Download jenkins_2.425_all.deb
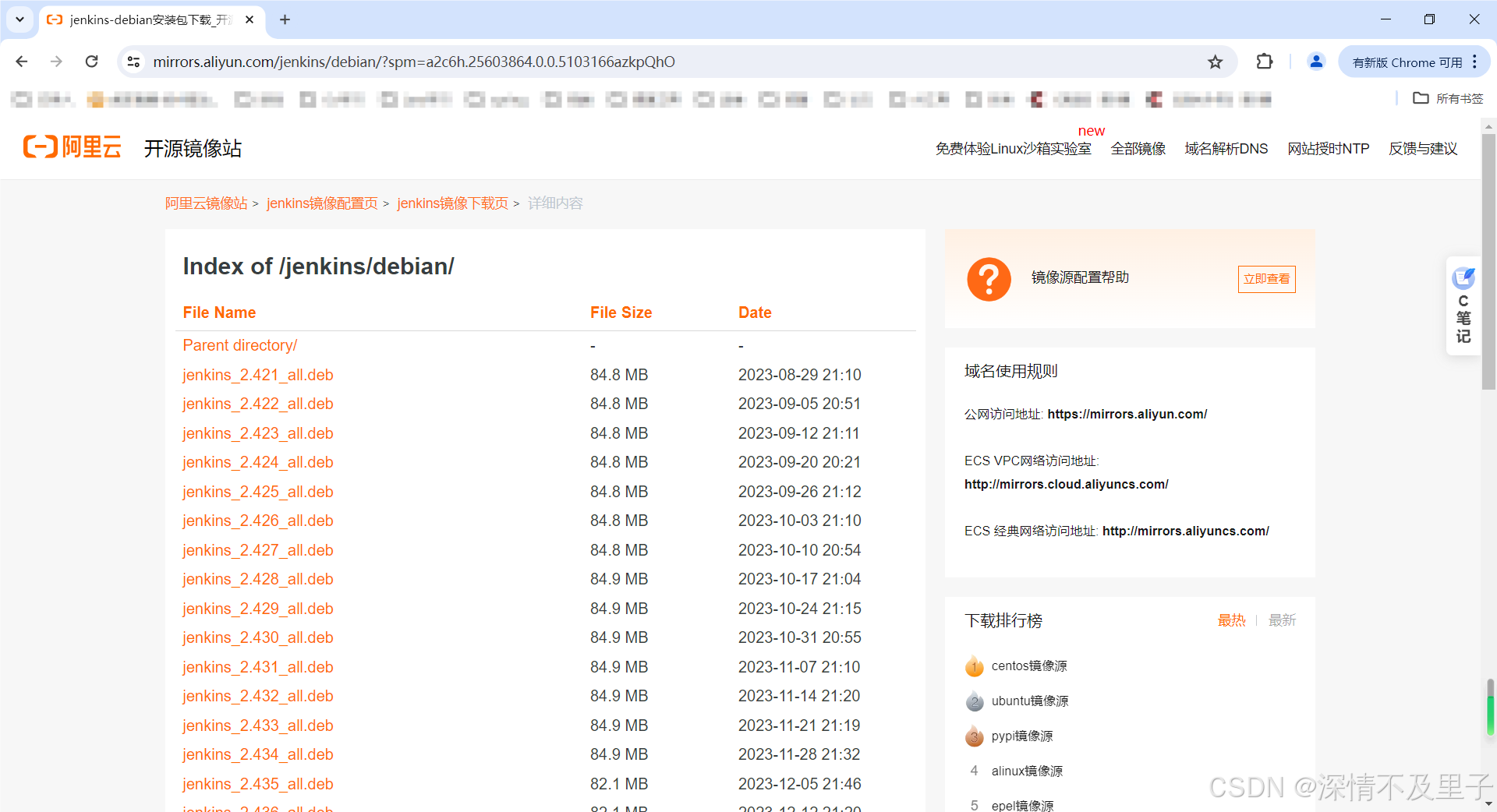The width and height of the screenshot is (1497, 812). coord(258,492)
